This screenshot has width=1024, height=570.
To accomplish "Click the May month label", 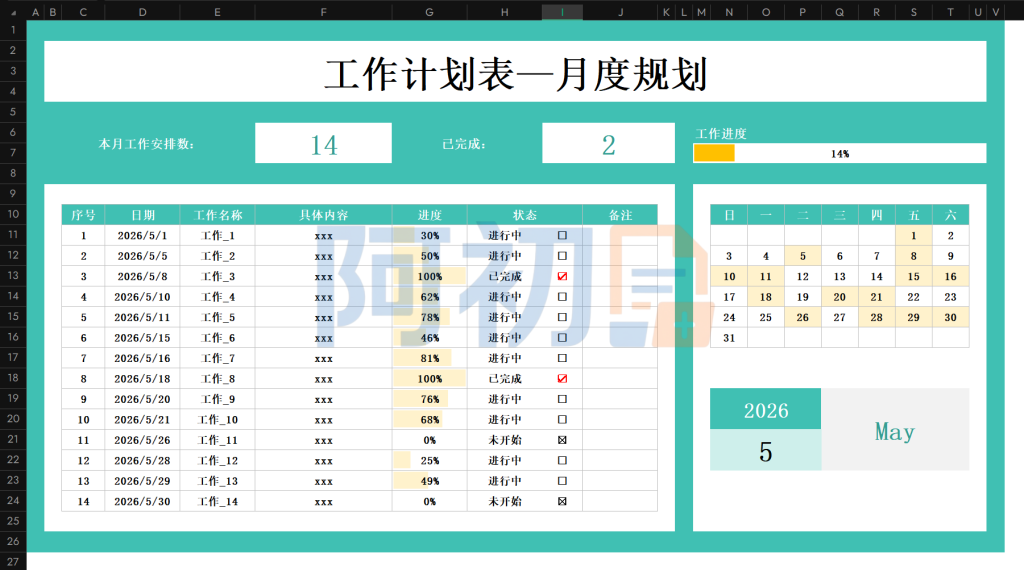I will [895, 430].
